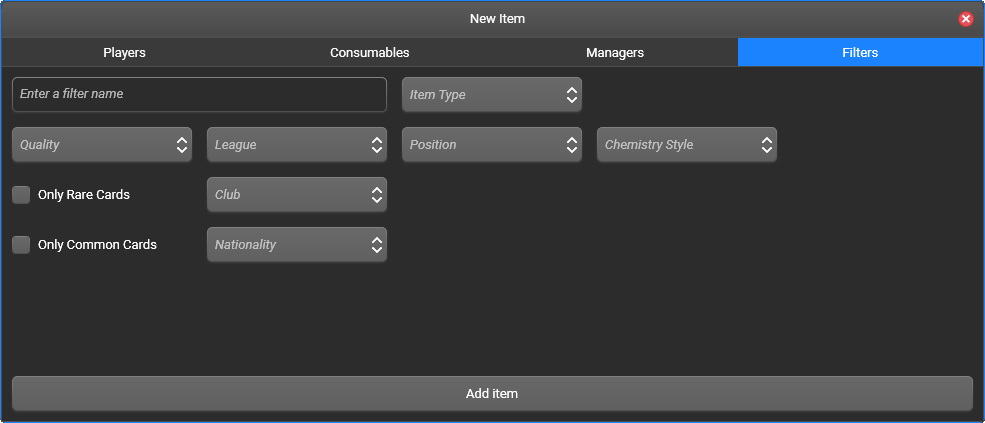The height and width of the screenshot is (423, 985).
Task: Enable the Only Rare Cards checkbox
Action: pos(21,195)
